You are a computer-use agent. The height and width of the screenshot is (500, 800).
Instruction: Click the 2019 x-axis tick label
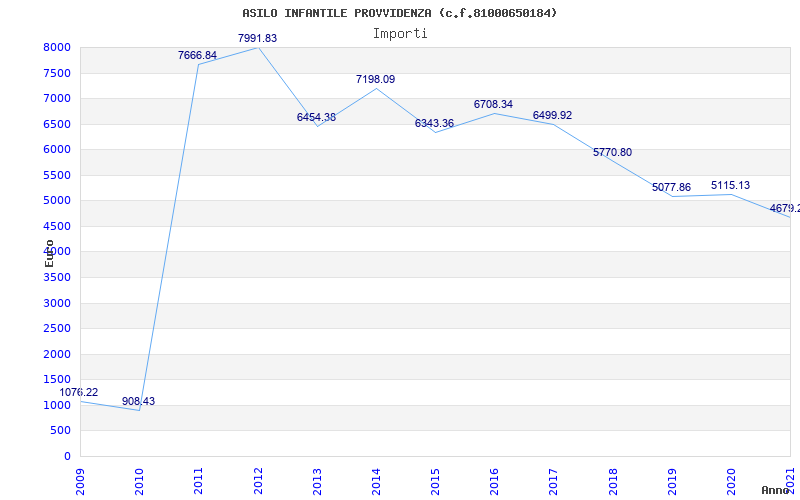[x=672, y=482]
